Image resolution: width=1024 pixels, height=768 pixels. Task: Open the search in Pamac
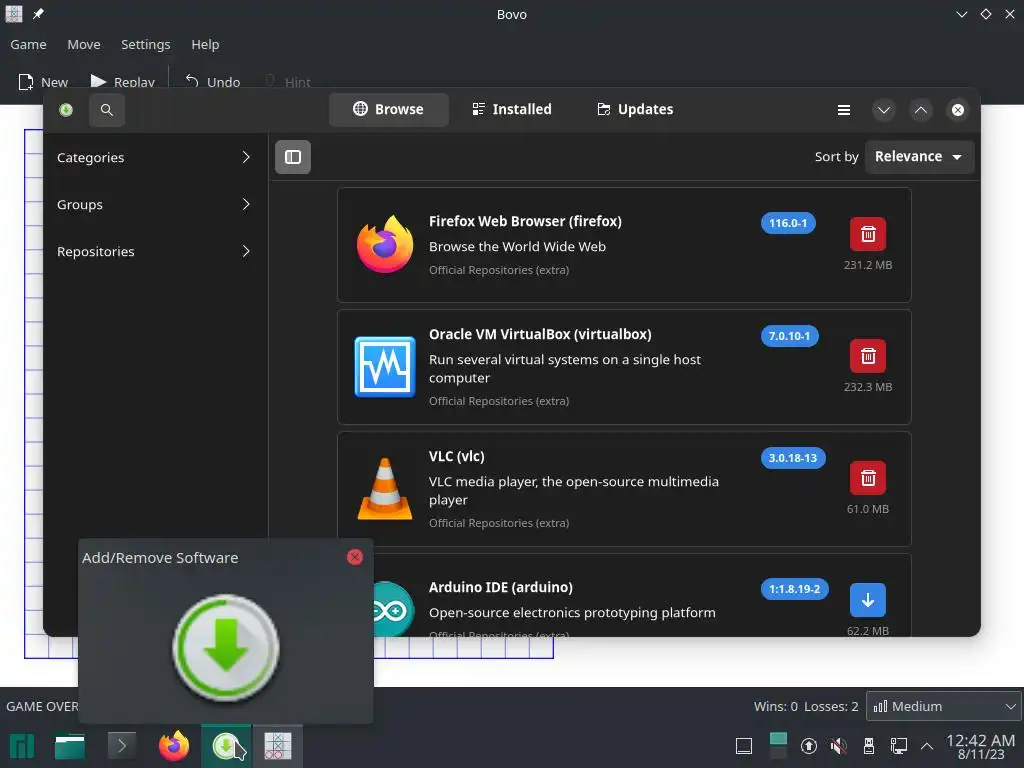(106, 110)
